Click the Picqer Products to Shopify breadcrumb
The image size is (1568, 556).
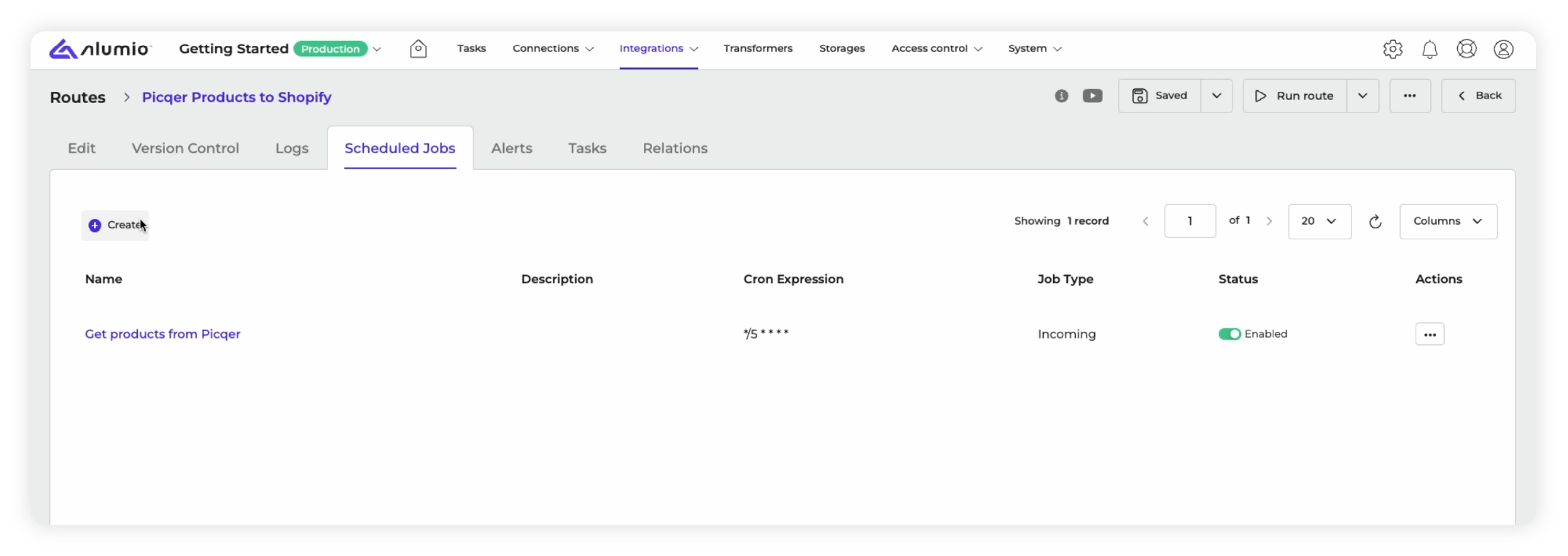coord(236,97)
